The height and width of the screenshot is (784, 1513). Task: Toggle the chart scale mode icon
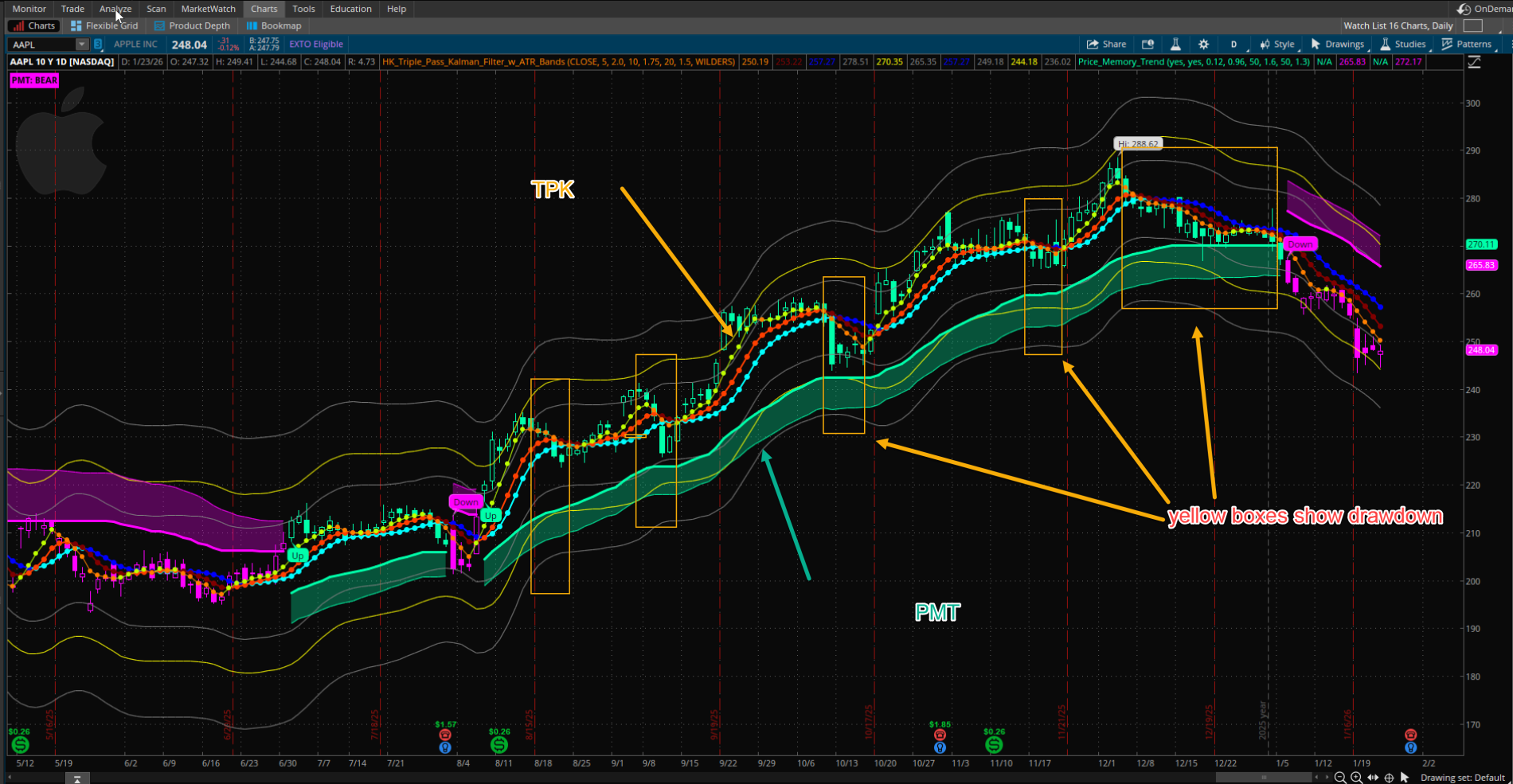pos(1474,62)
